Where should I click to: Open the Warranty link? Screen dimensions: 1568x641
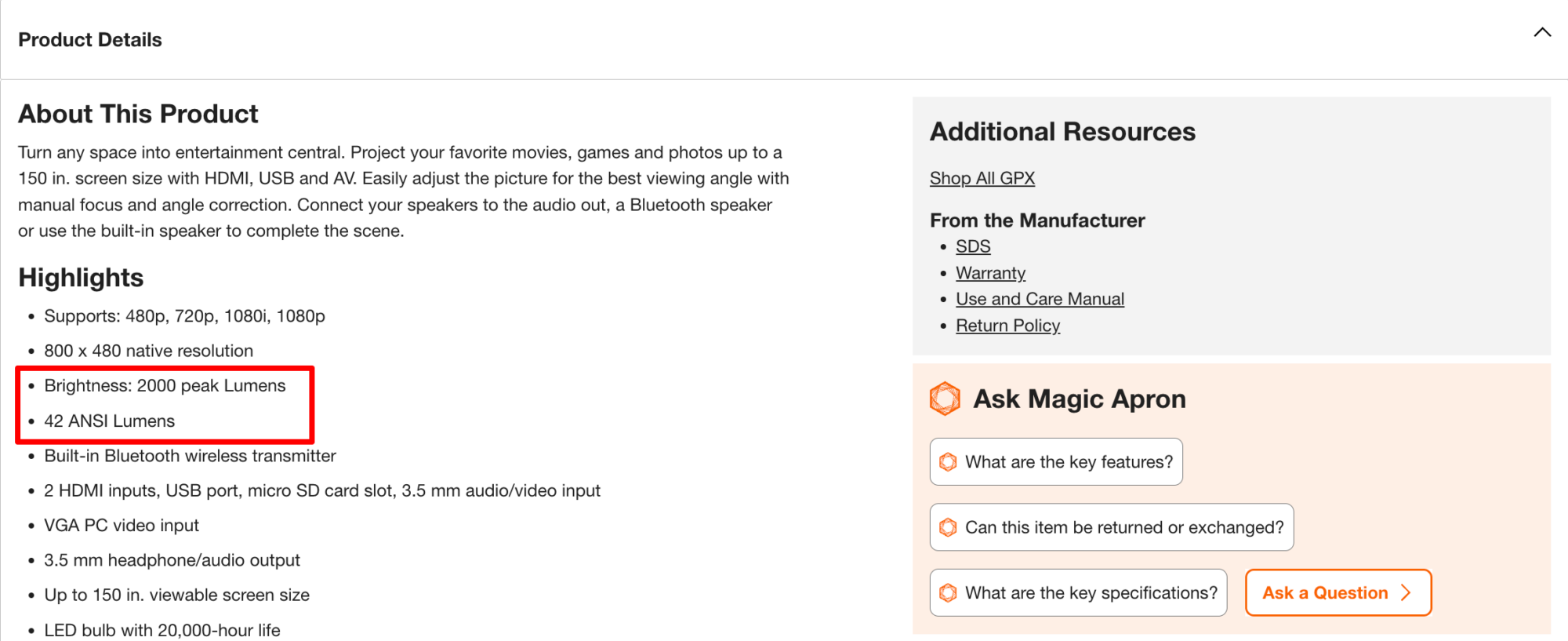[x=990, y=273]
